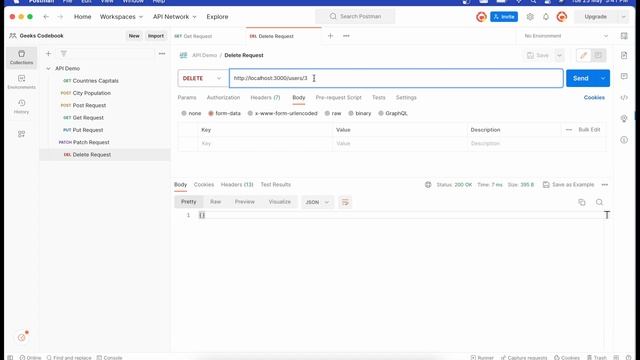Click the filter icon in the collections sidebar
This screenshot has width=640, height=360.
coord(64,53)
